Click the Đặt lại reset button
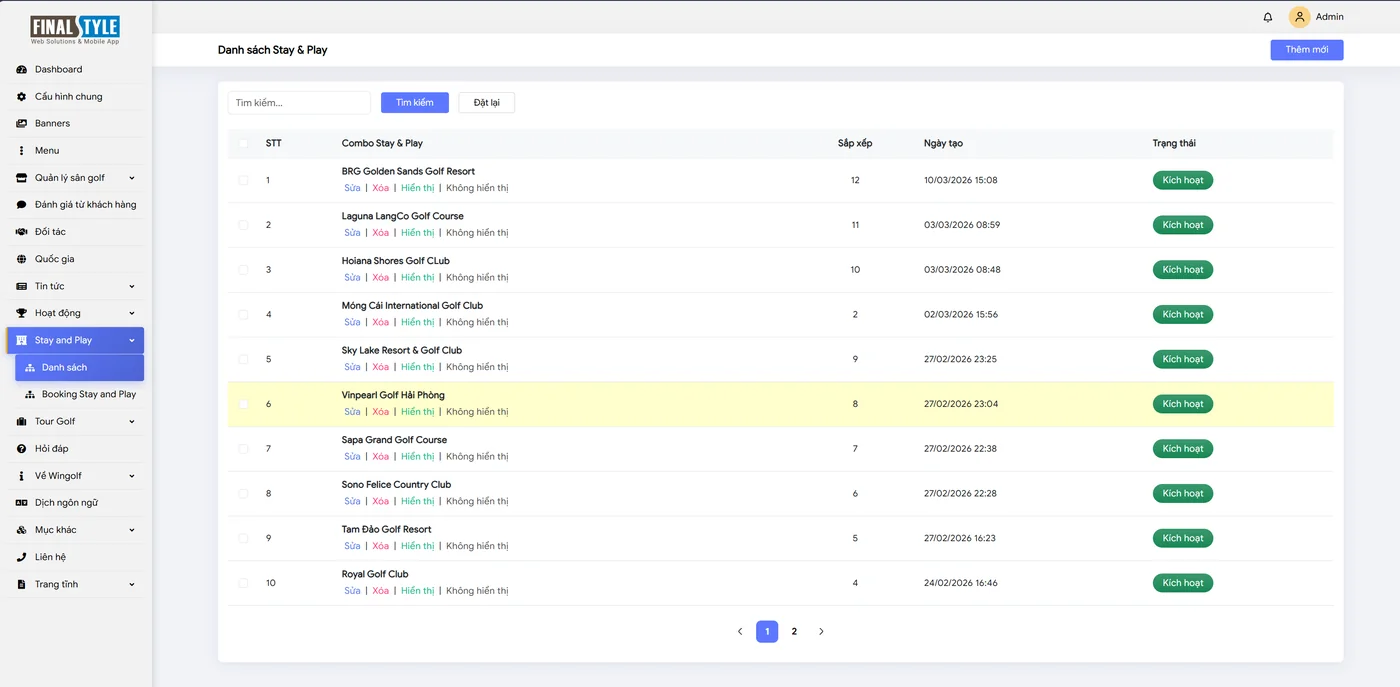 [487, 103]
